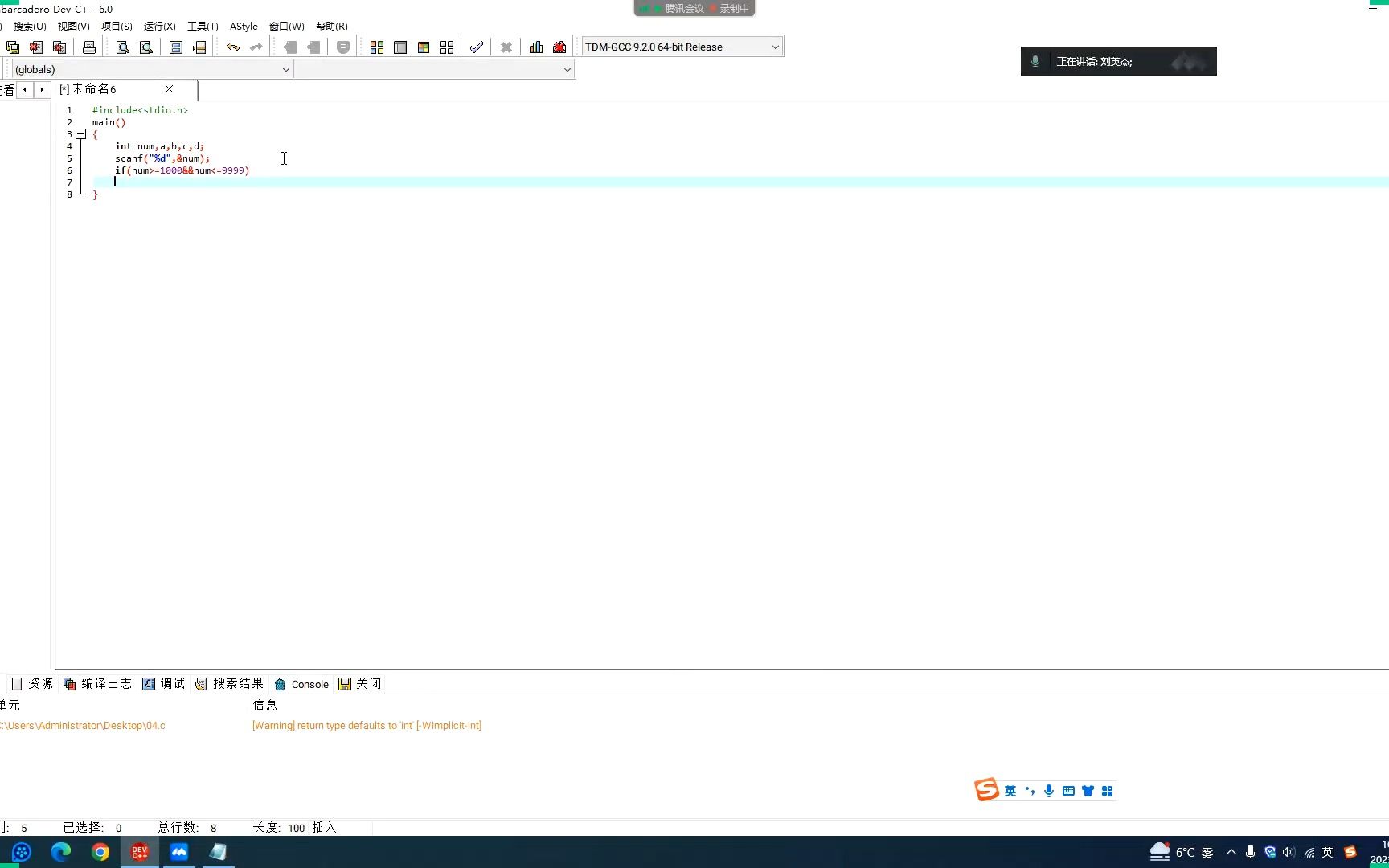Click code line 5 with scanf
Viewport: 1389px width, 868px height.
tap(162, 158)
